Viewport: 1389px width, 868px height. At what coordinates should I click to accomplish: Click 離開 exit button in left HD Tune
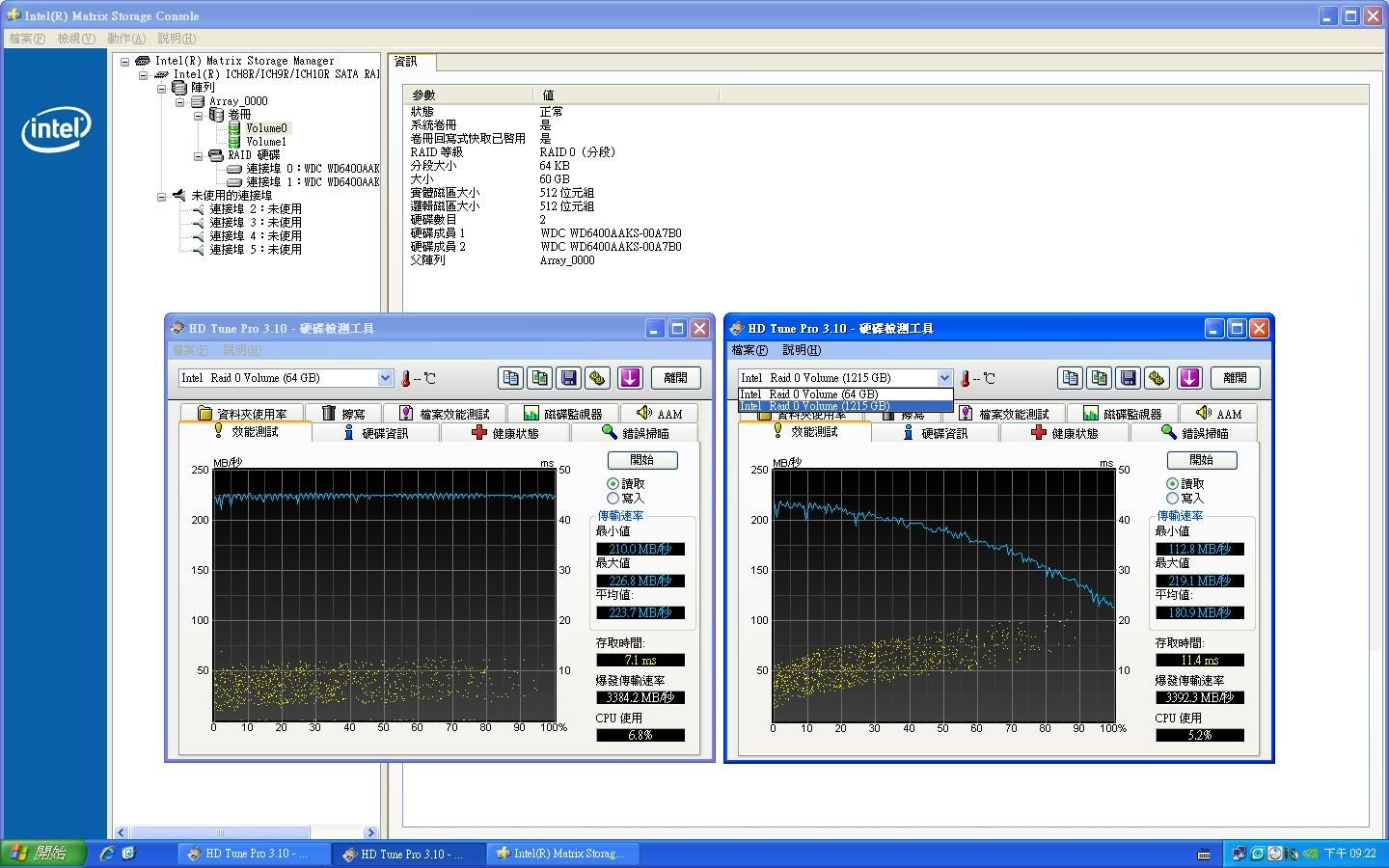(675, 378)
